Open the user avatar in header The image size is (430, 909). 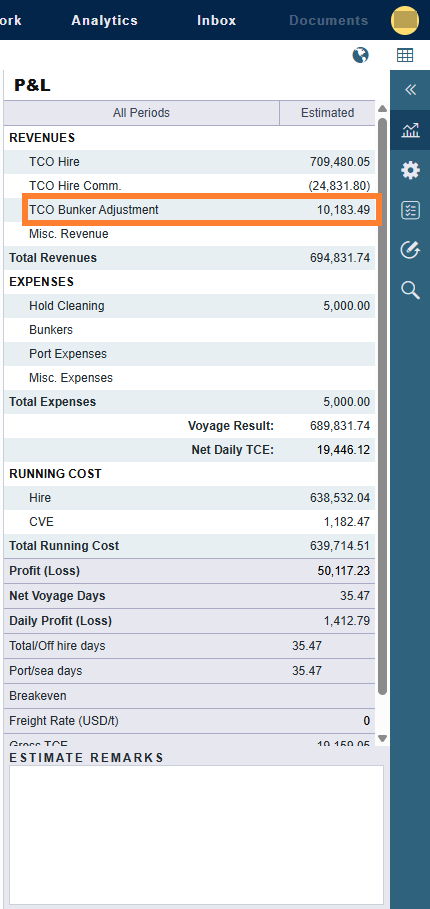pyautogui.click(x=405, y=20)
